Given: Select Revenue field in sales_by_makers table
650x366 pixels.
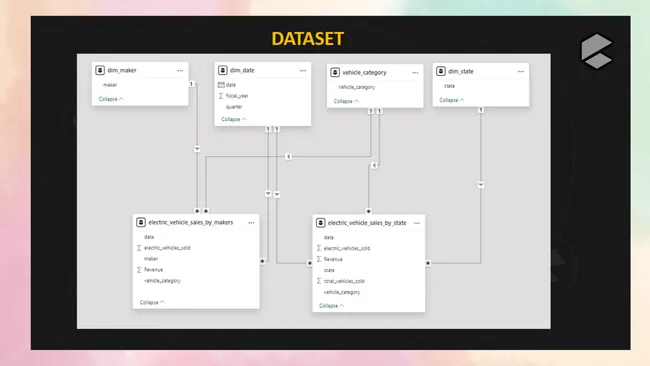Looking at the screenshot, I should pos(153,269).
